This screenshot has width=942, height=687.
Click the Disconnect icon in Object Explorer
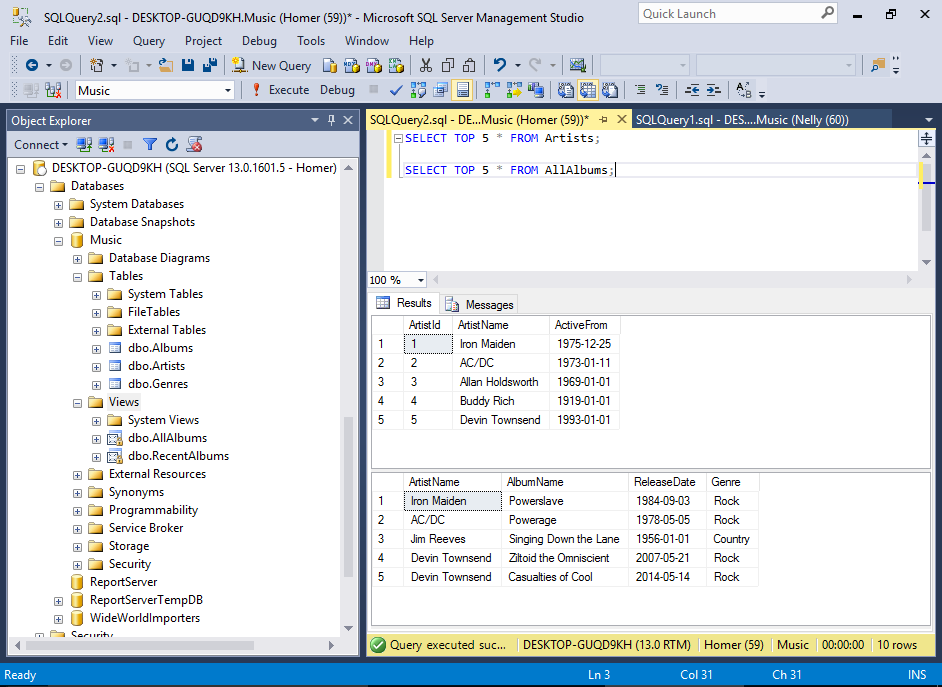tap(106, 145)
